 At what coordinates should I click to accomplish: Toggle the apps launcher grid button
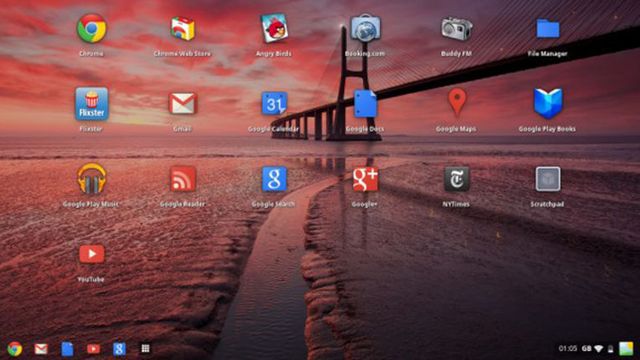tap(145, 348)
